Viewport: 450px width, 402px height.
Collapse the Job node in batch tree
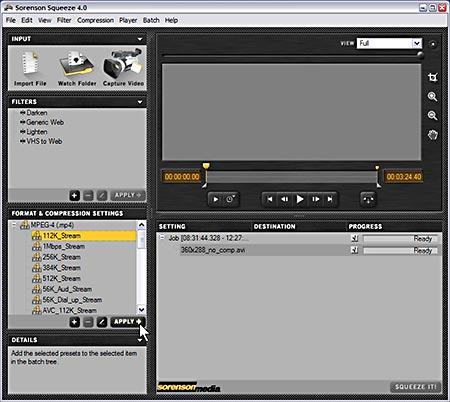162,238
